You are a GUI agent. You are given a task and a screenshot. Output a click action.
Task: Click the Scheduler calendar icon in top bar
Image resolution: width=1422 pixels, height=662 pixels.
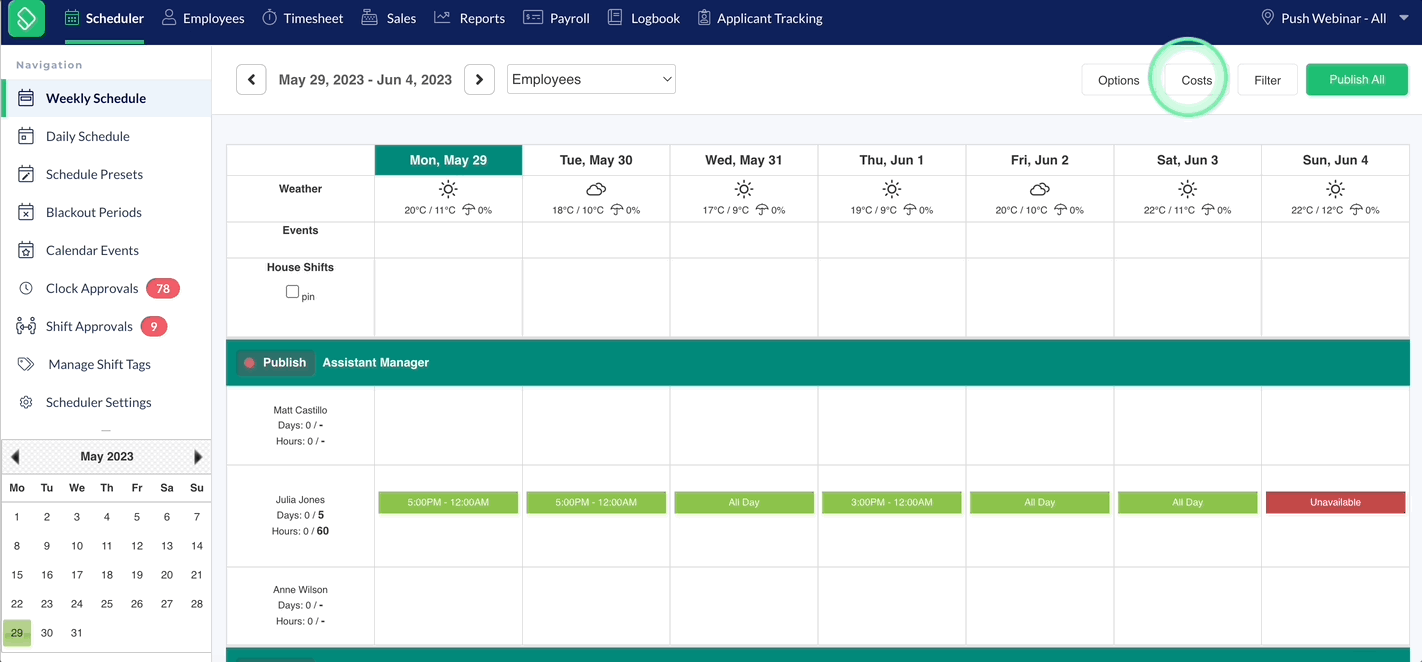(72, 18)
